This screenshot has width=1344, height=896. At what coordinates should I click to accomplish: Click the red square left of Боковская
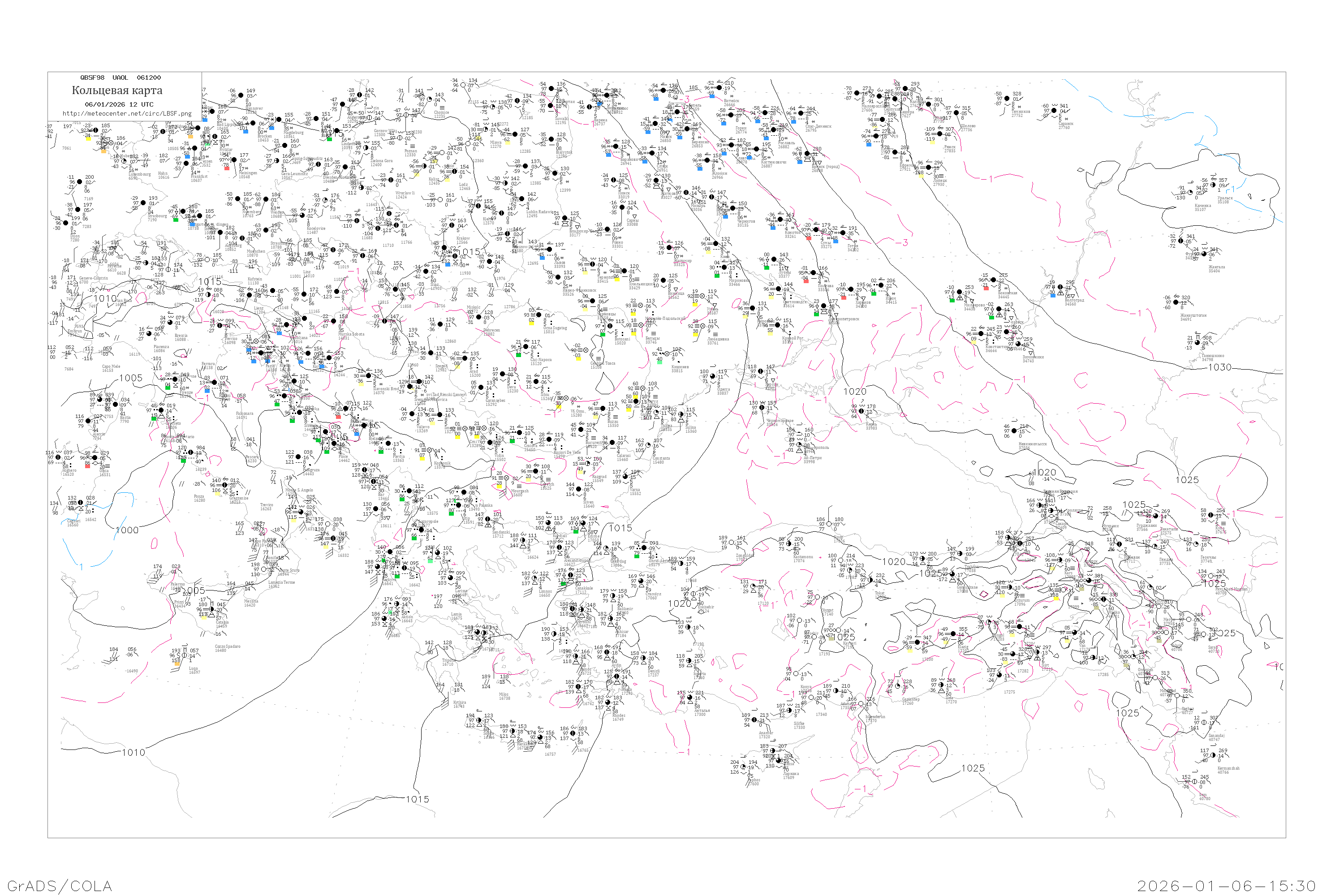coord(986,289)
